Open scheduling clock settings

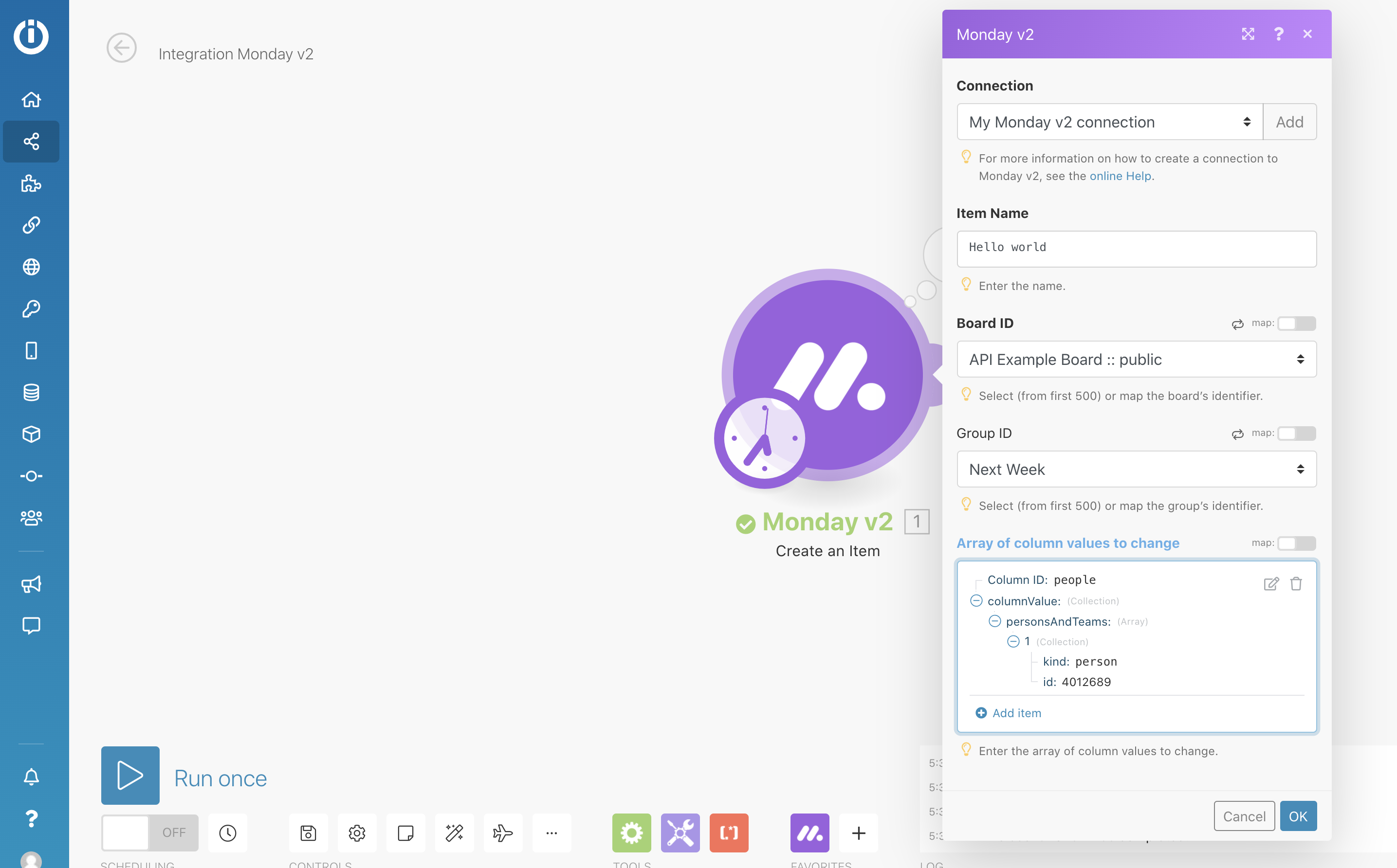[228, 833]
